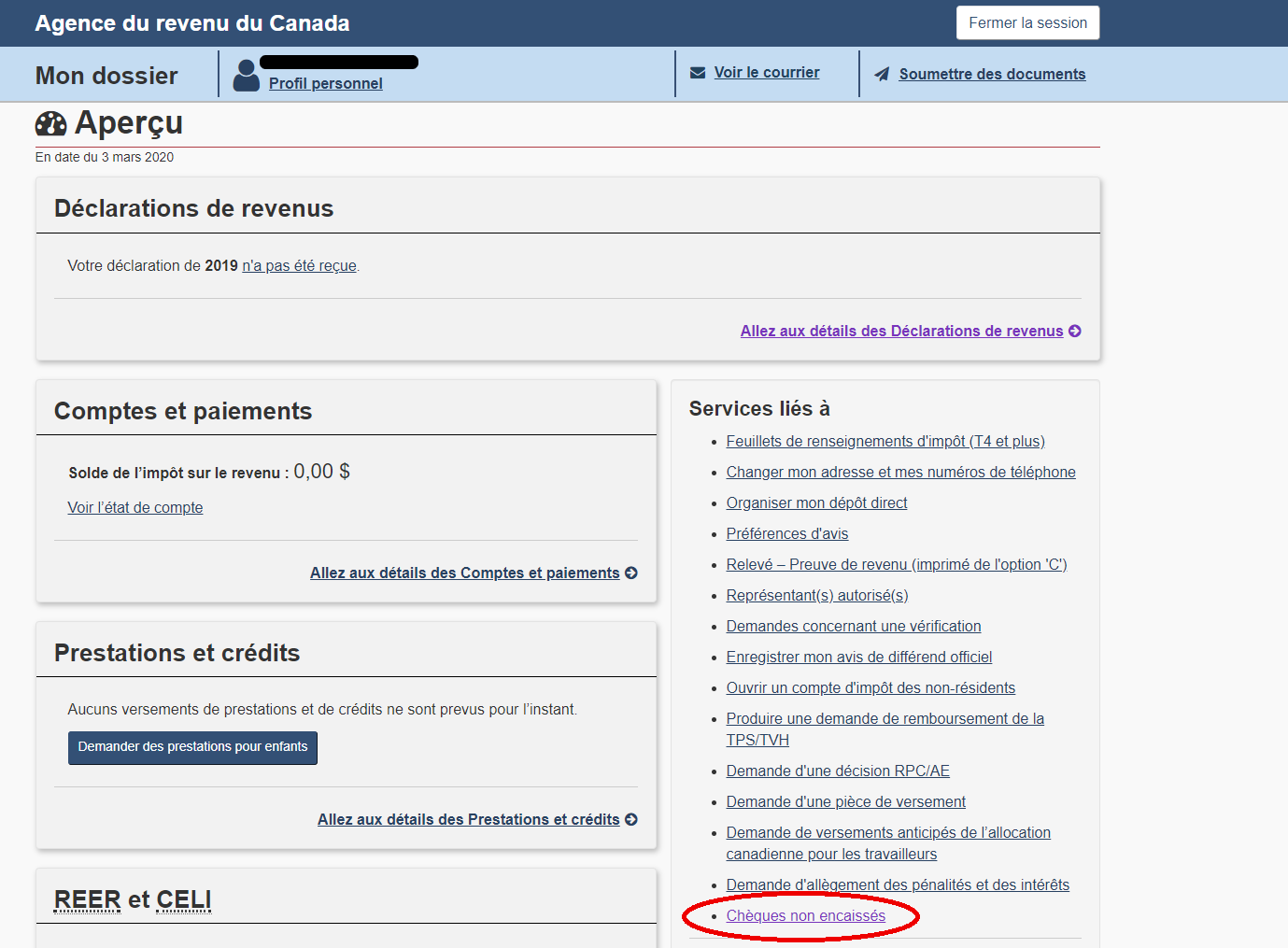1288x948 pixels.
Task: Click arrow icon after Prestations et crédits link
Action: point(631,820)
